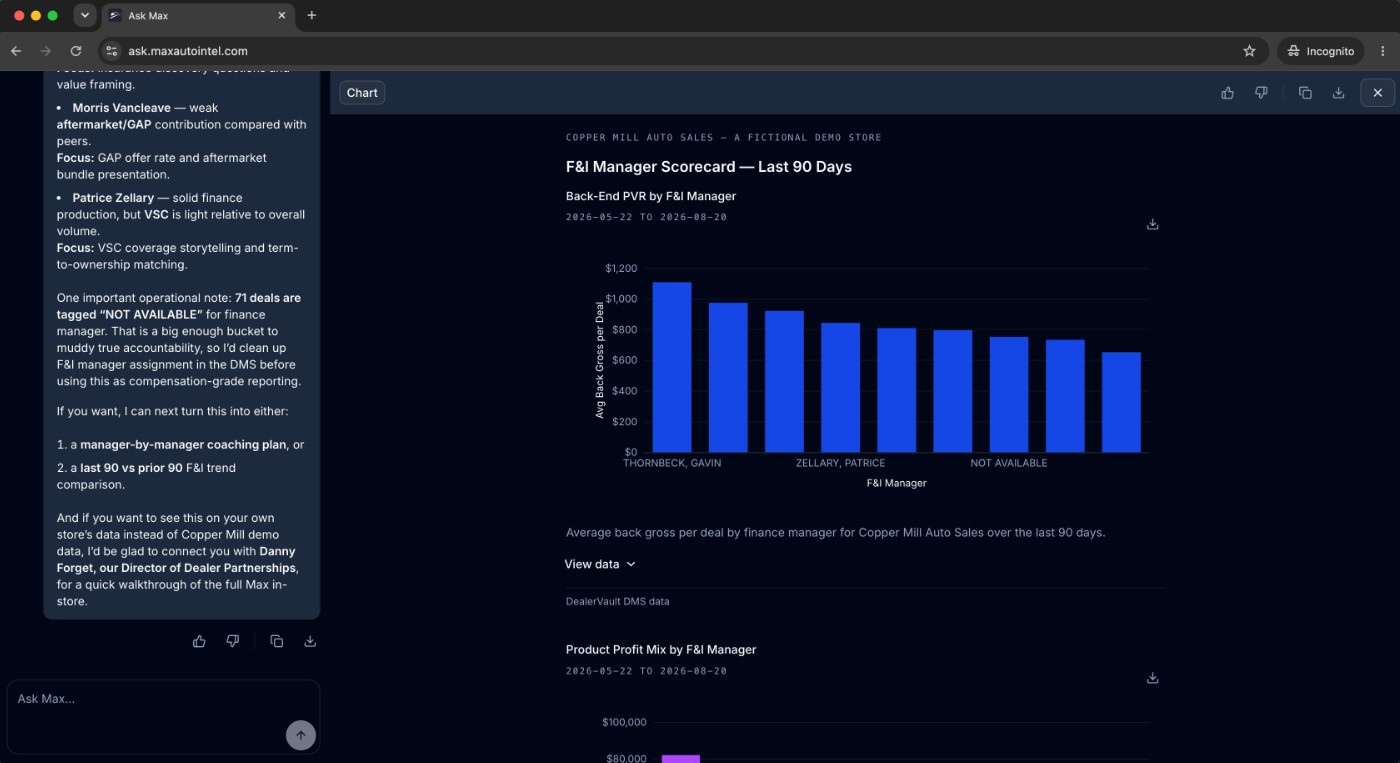1400x763 pixels.
Task: Bookmark this page with the star icon
Action: tap(1249, 51)
